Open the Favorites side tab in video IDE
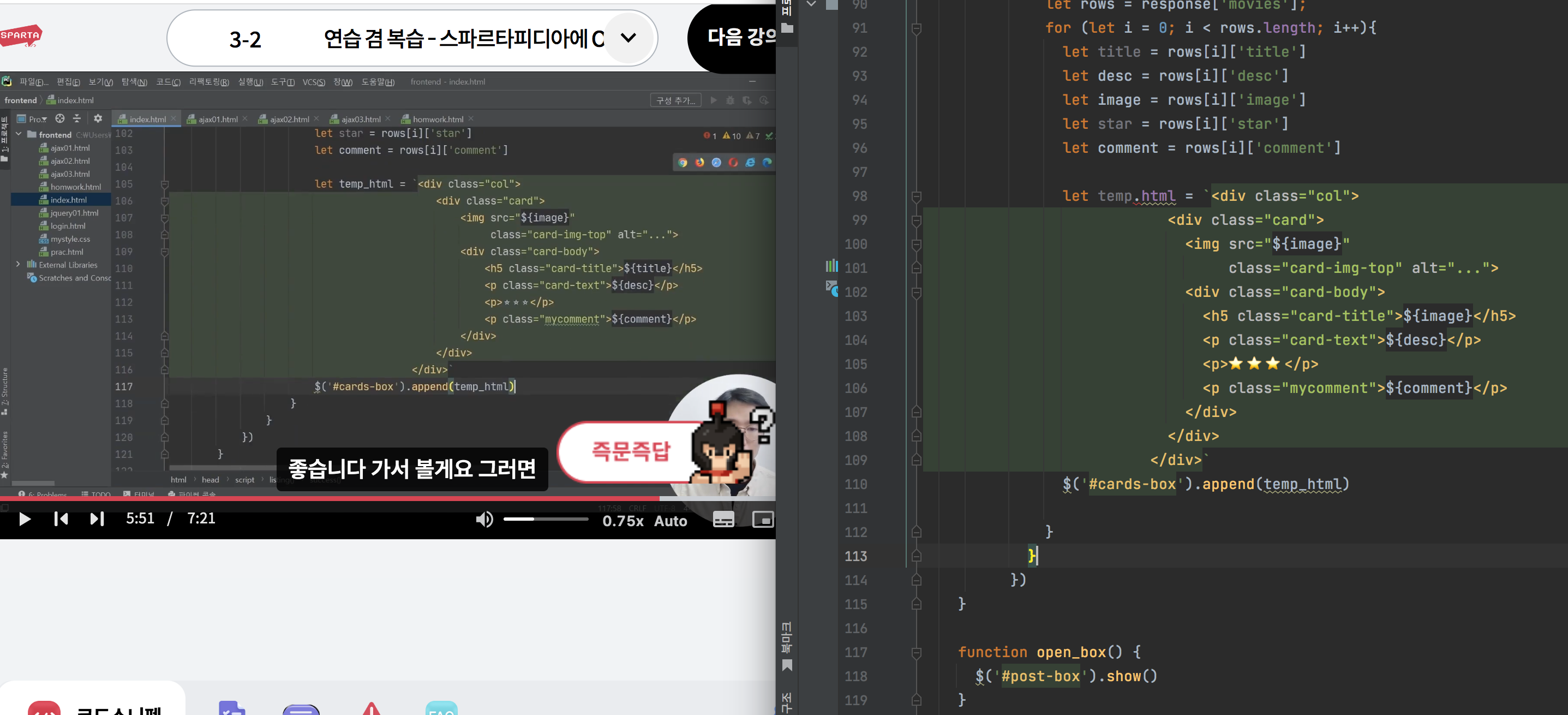 (5, 454)
